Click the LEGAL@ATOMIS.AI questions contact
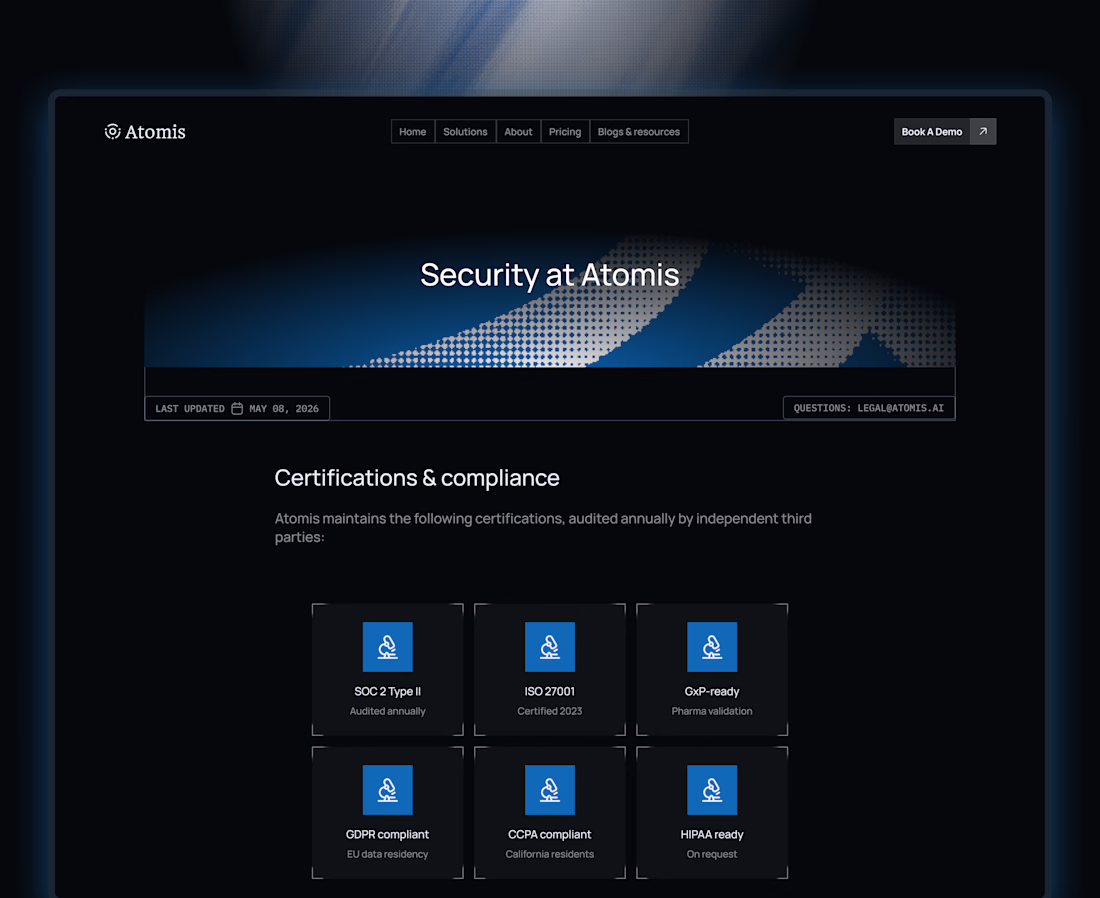Image resolution: width=1100 pixels, height=898 pixels. [x=868, y=408]
